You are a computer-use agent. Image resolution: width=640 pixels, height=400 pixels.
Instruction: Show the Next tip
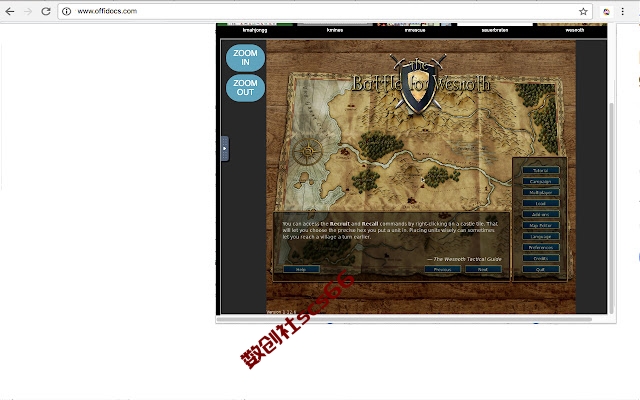(483, 269)
